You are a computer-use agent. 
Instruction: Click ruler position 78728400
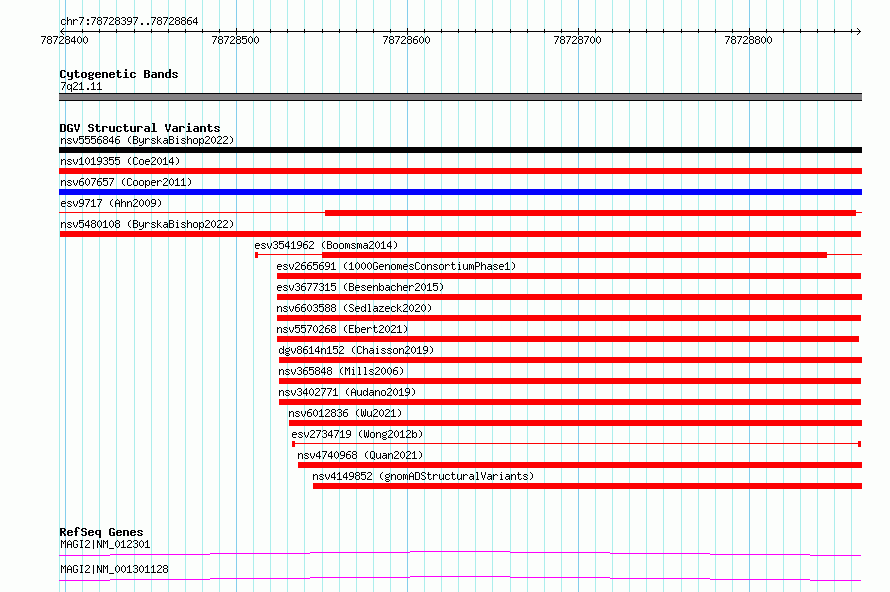click(65, 40)
